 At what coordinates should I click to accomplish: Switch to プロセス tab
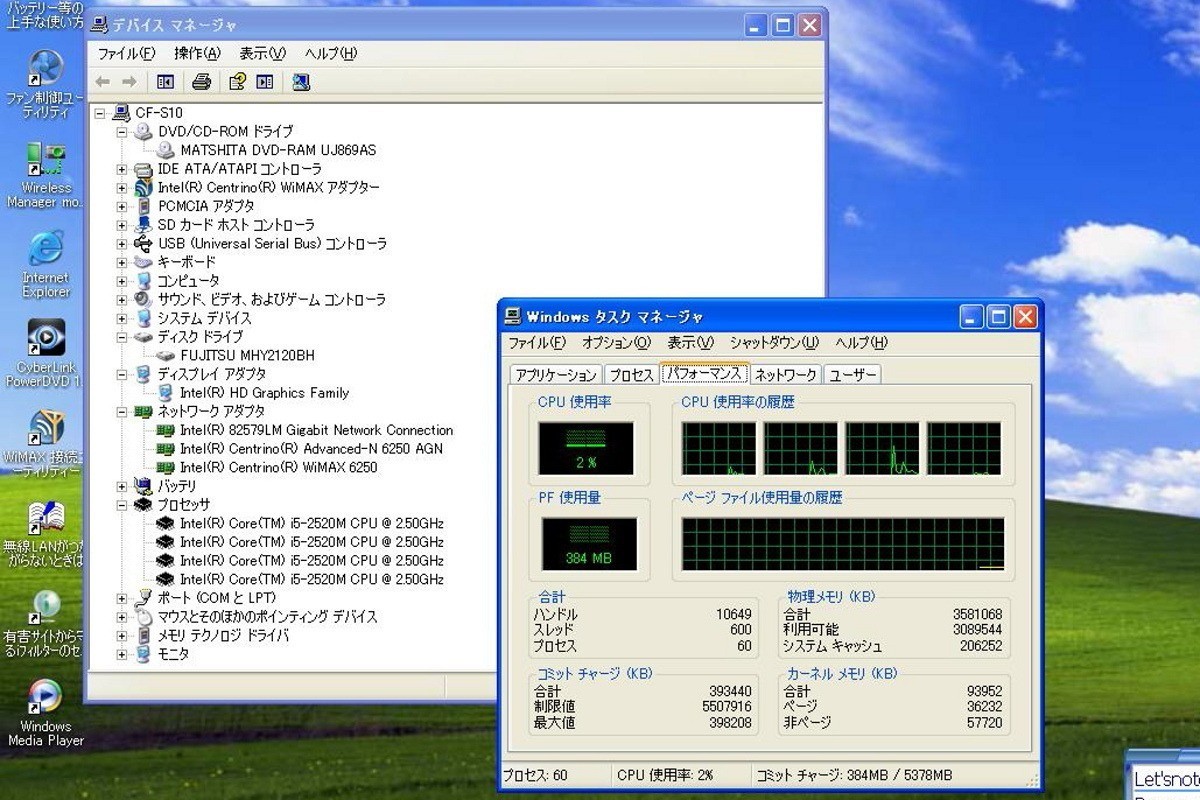click(630, 375)
